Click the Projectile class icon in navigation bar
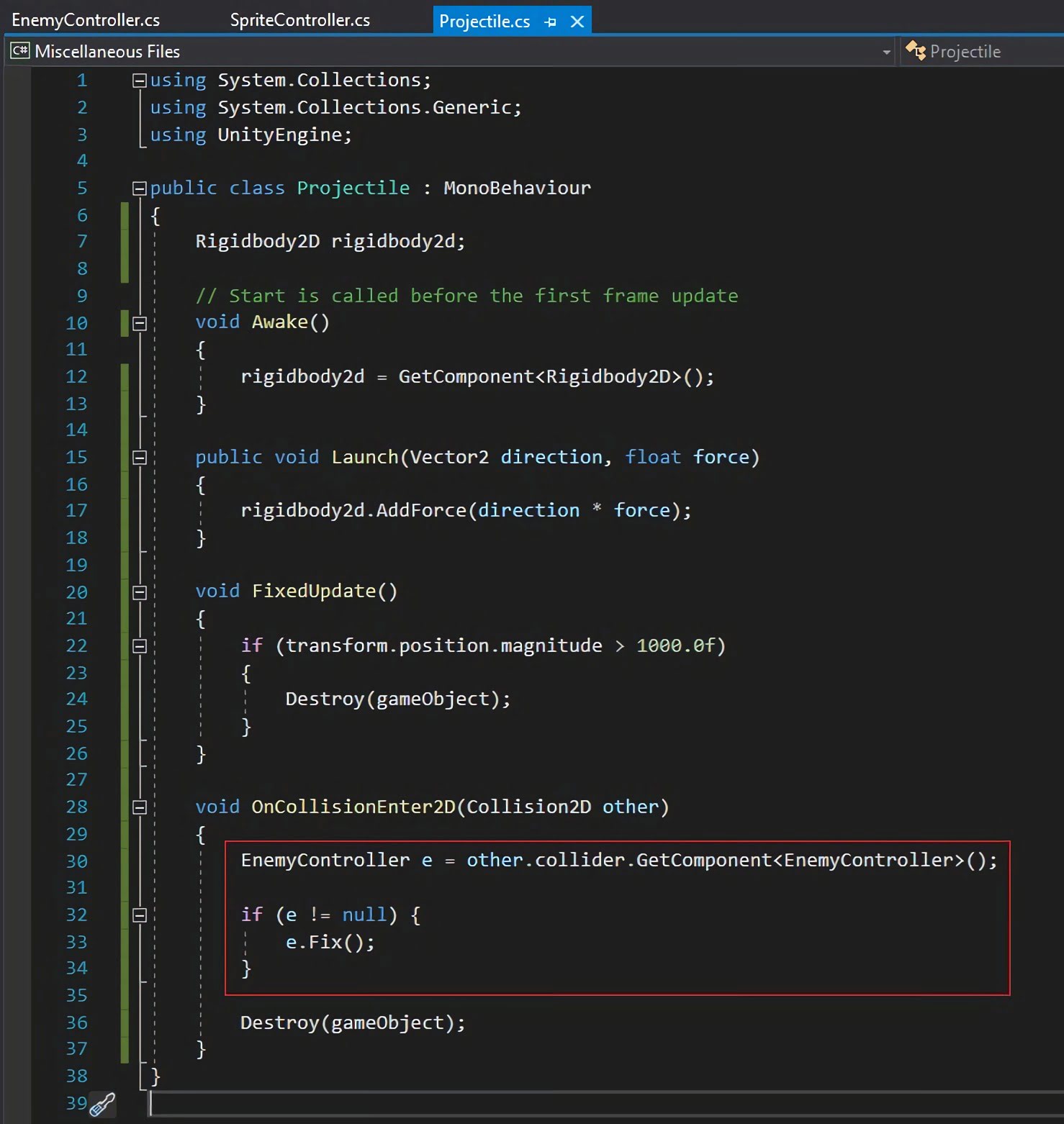1064x1124 pixels. click(915, 50)
